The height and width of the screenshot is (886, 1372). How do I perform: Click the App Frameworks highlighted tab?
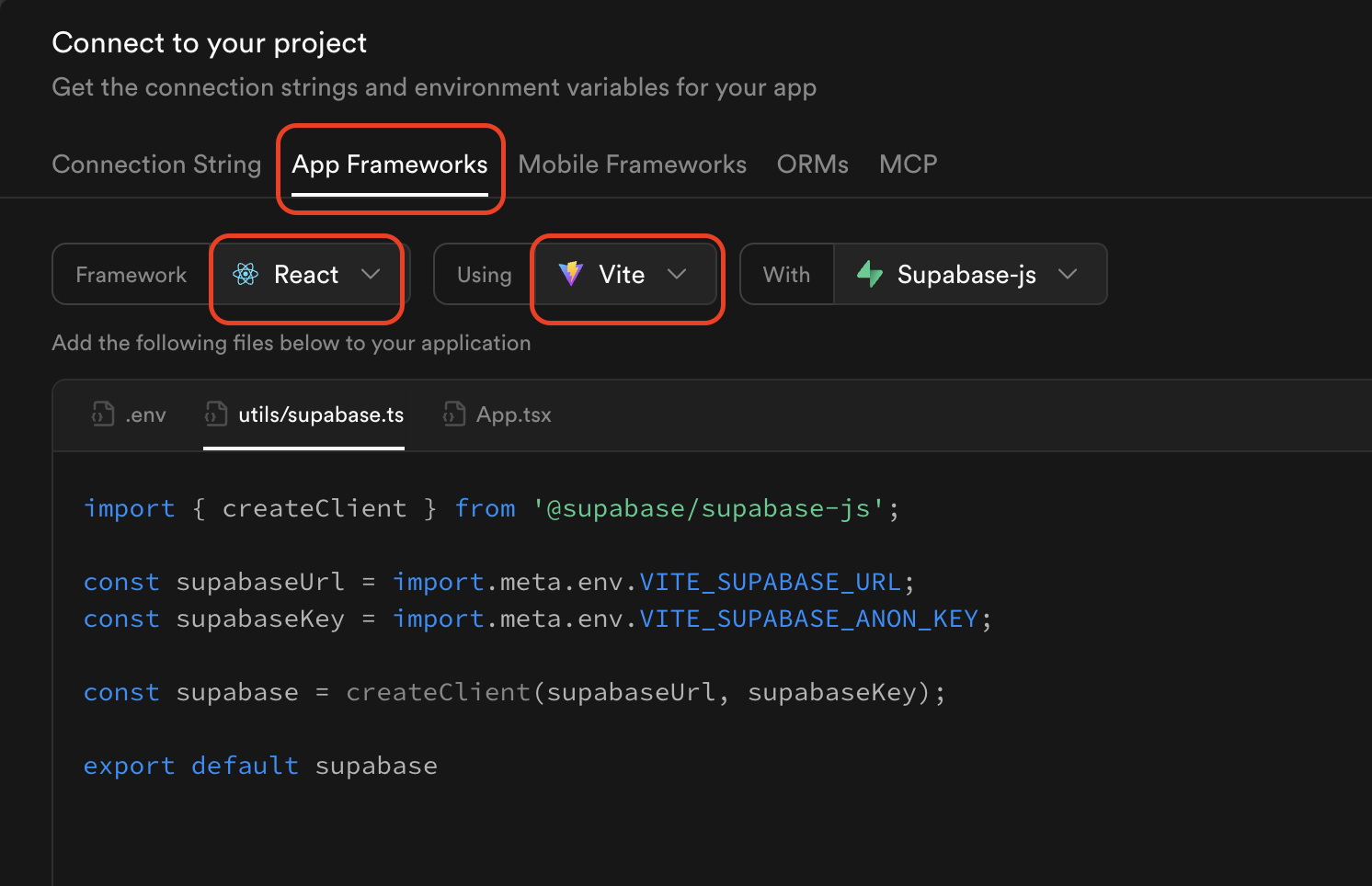coord(390,164)
